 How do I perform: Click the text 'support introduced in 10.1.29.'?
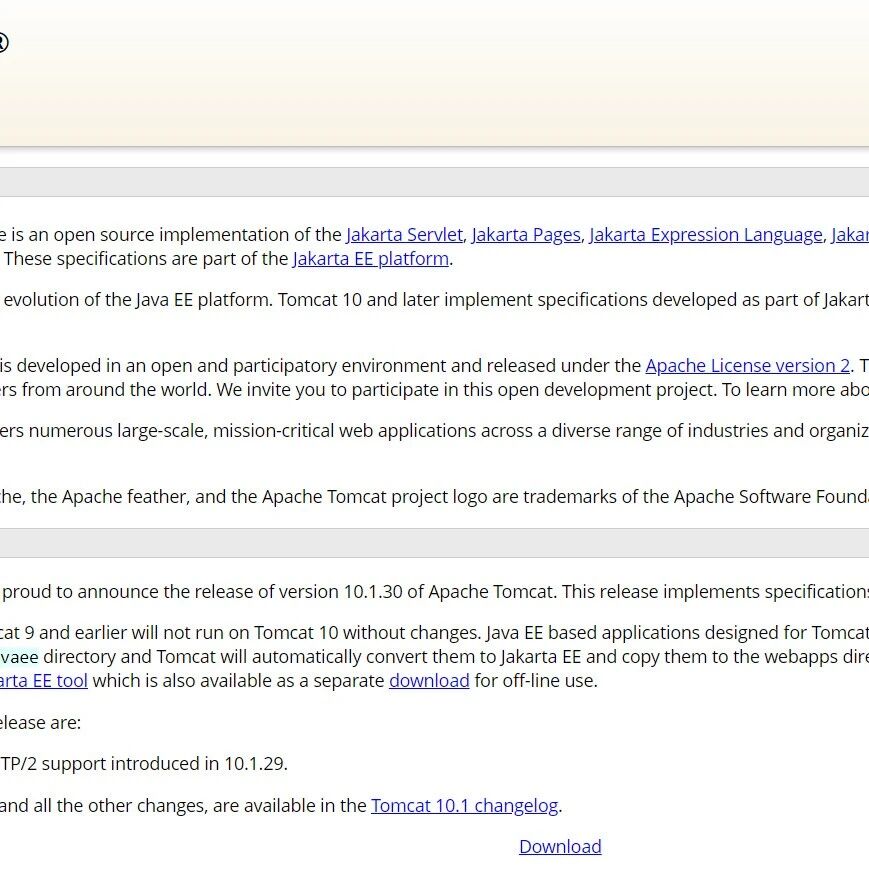click(165, 763)
